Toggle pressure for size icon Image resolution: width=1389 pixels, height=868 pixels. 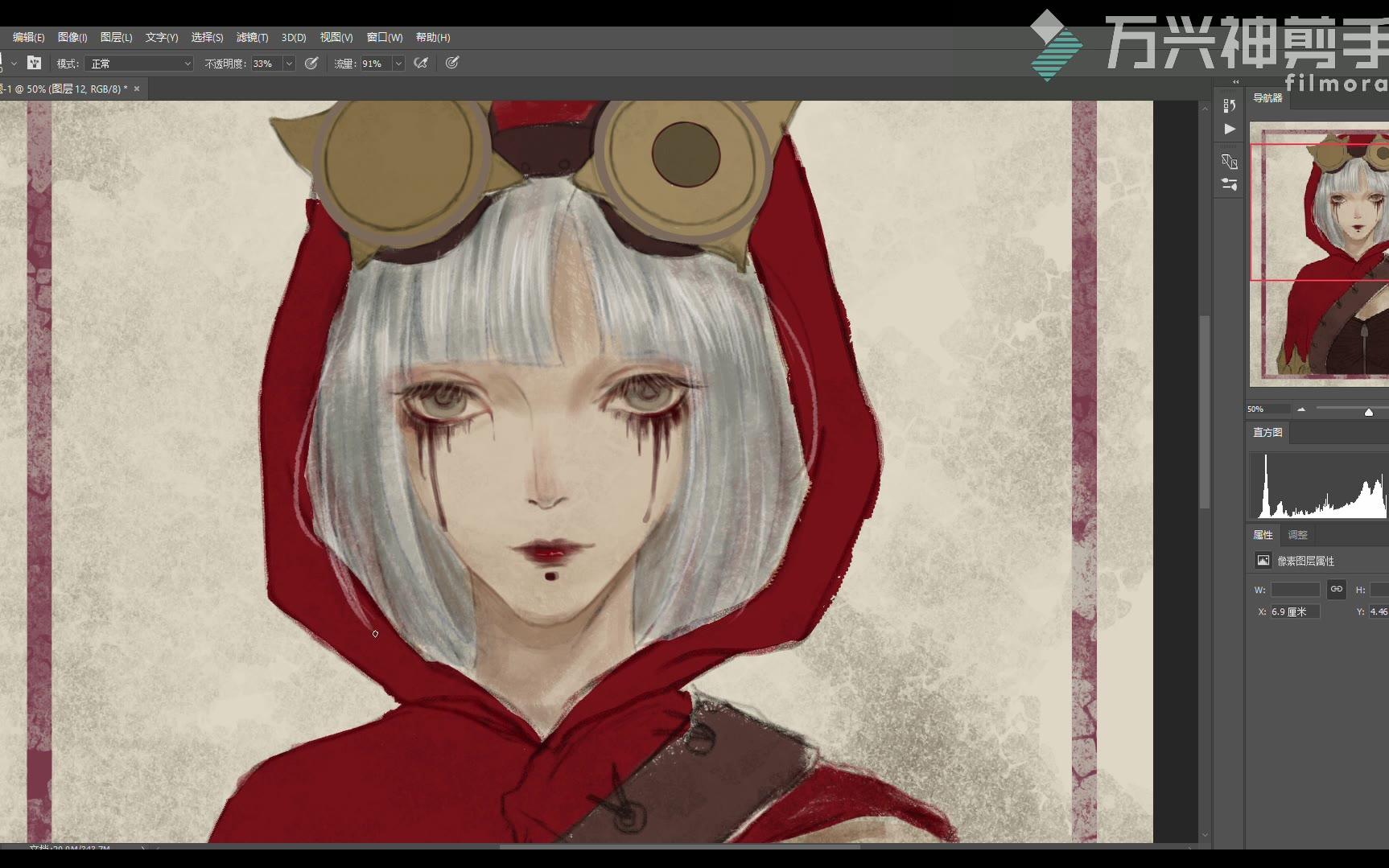[x=452, y=63]
